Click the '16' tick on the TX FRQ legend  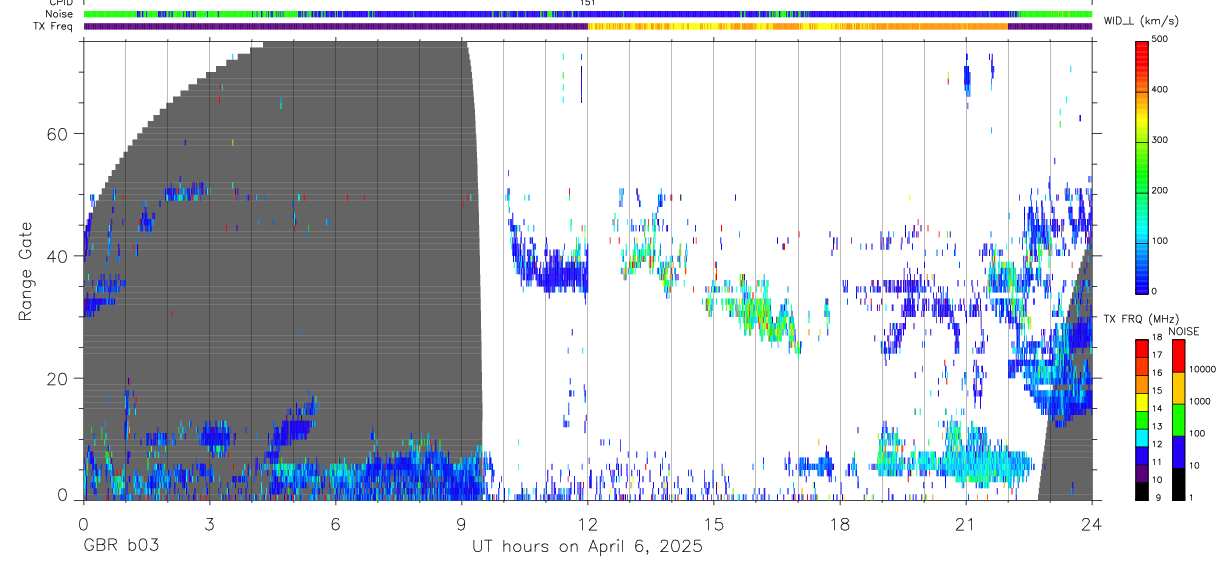1157,373
